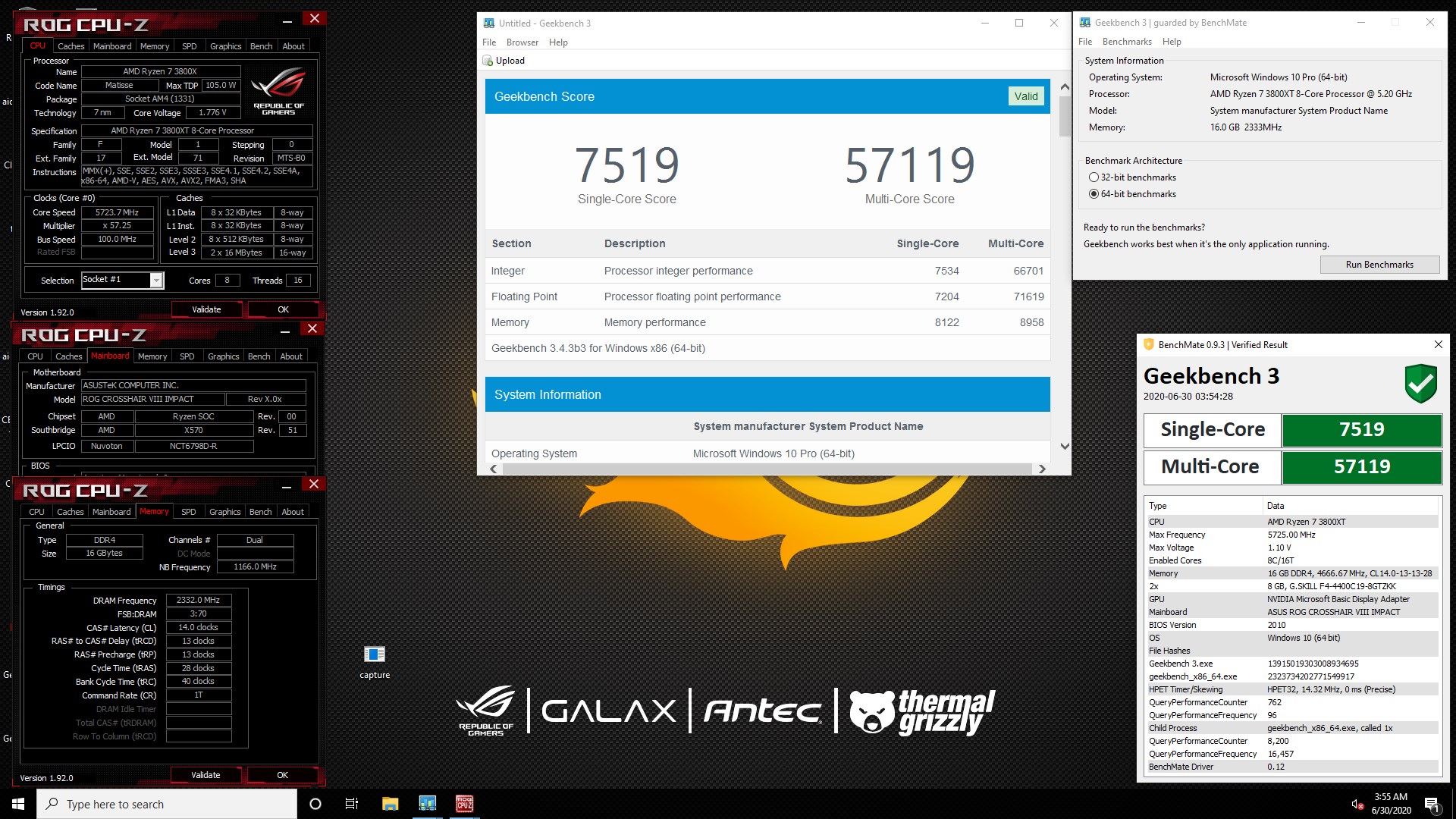Open Mainboard tab in top CPU-Z window

coord(112,46)
